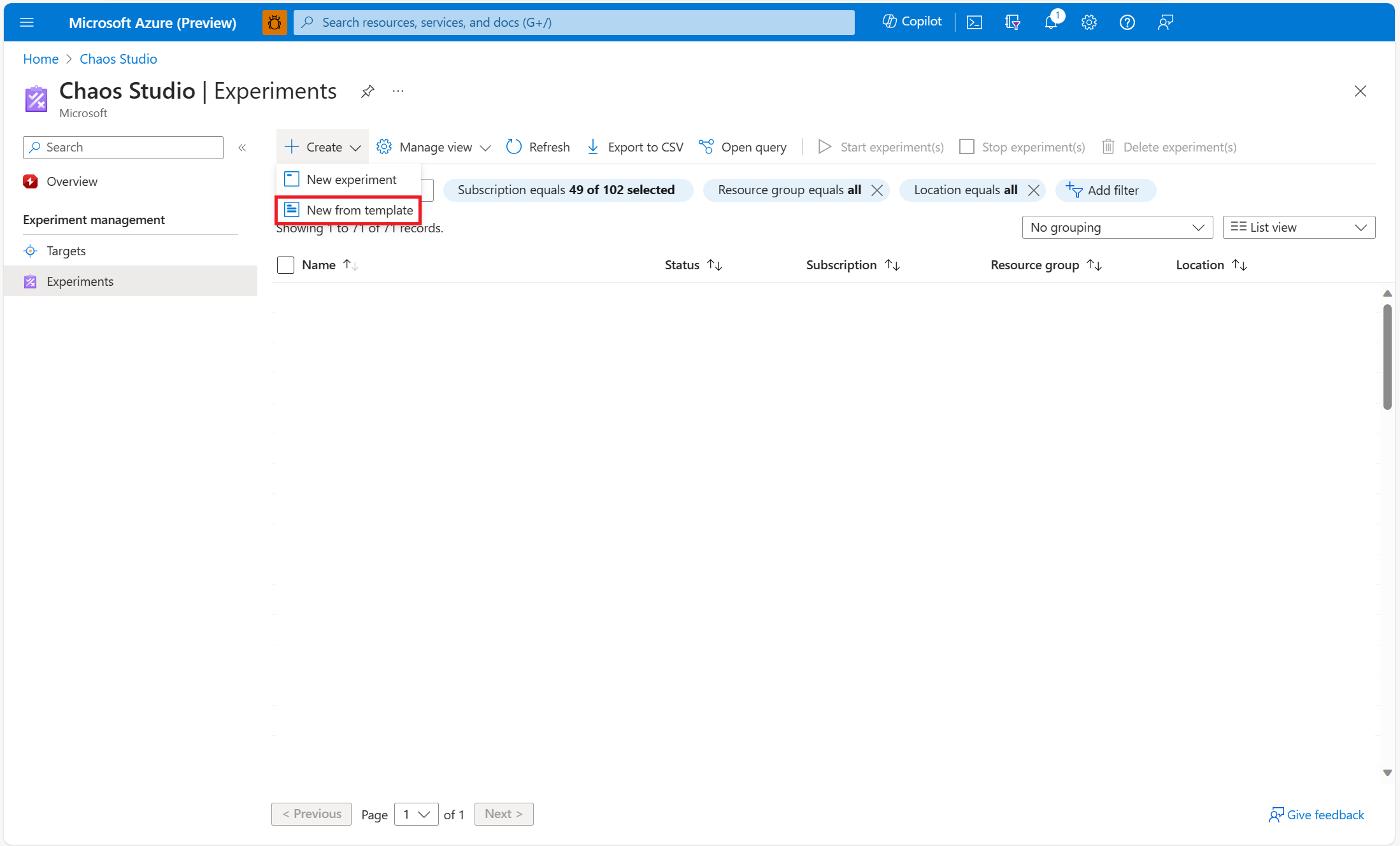Click the search resources input field
Image resolution: width=1400 pixels, height=846 pixels.
click(x=573, y=22)
